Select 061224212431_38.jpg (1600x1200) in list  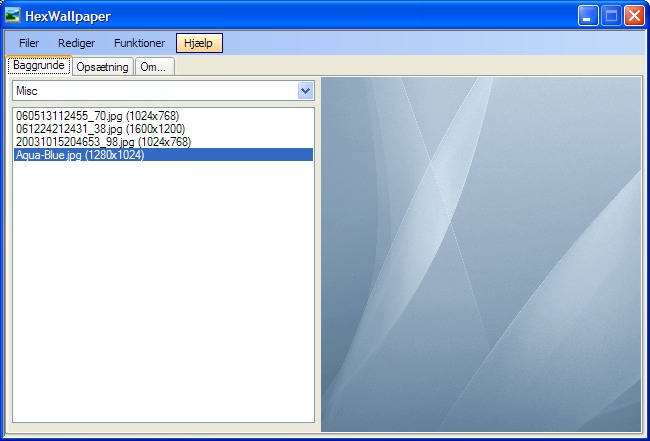(163, 129)
